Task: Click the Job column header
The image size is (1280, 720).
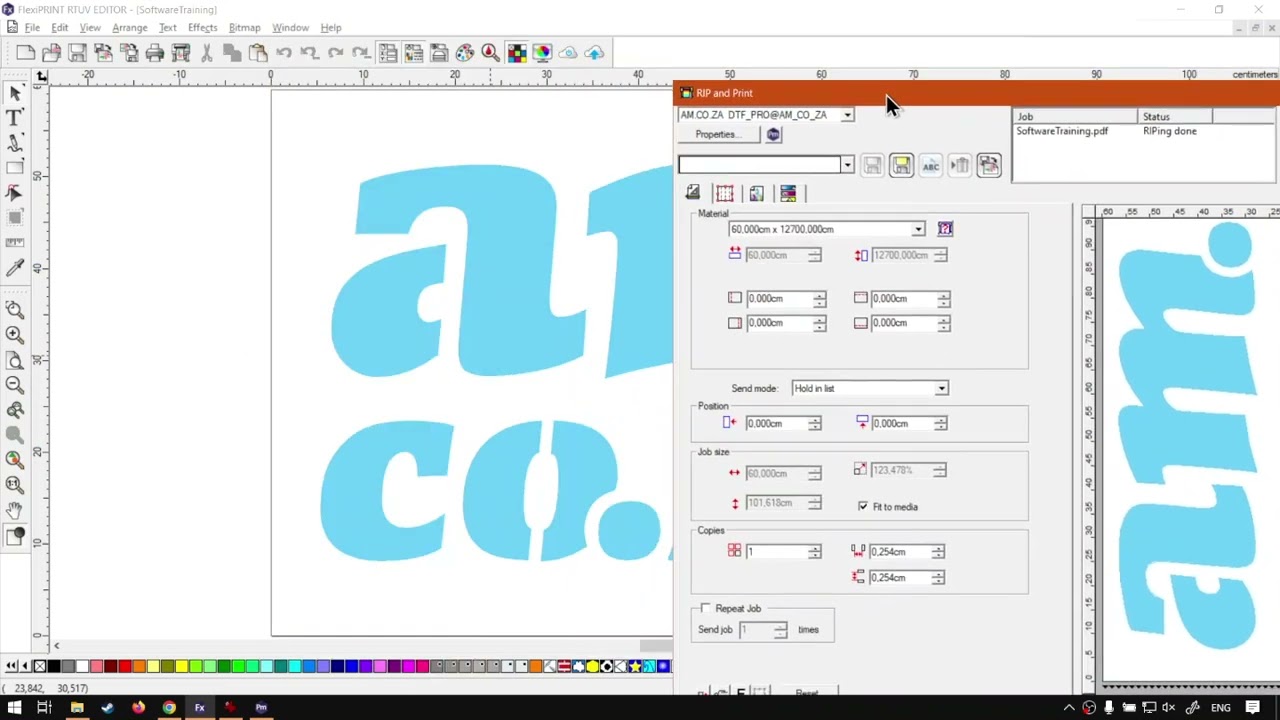Action: tap(1076, 117)
